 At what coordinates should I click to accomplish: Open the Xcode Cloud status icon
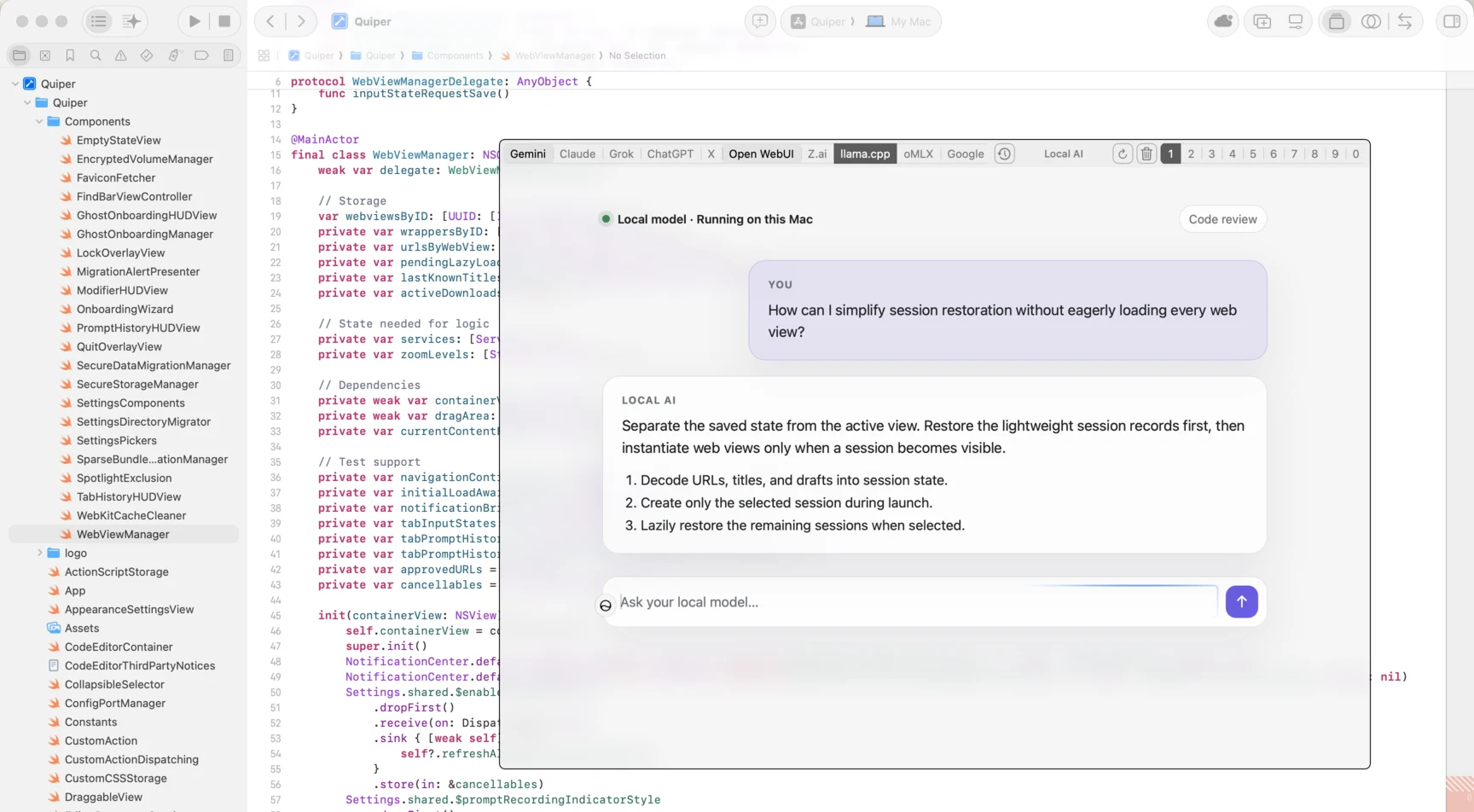[1223, 21]
